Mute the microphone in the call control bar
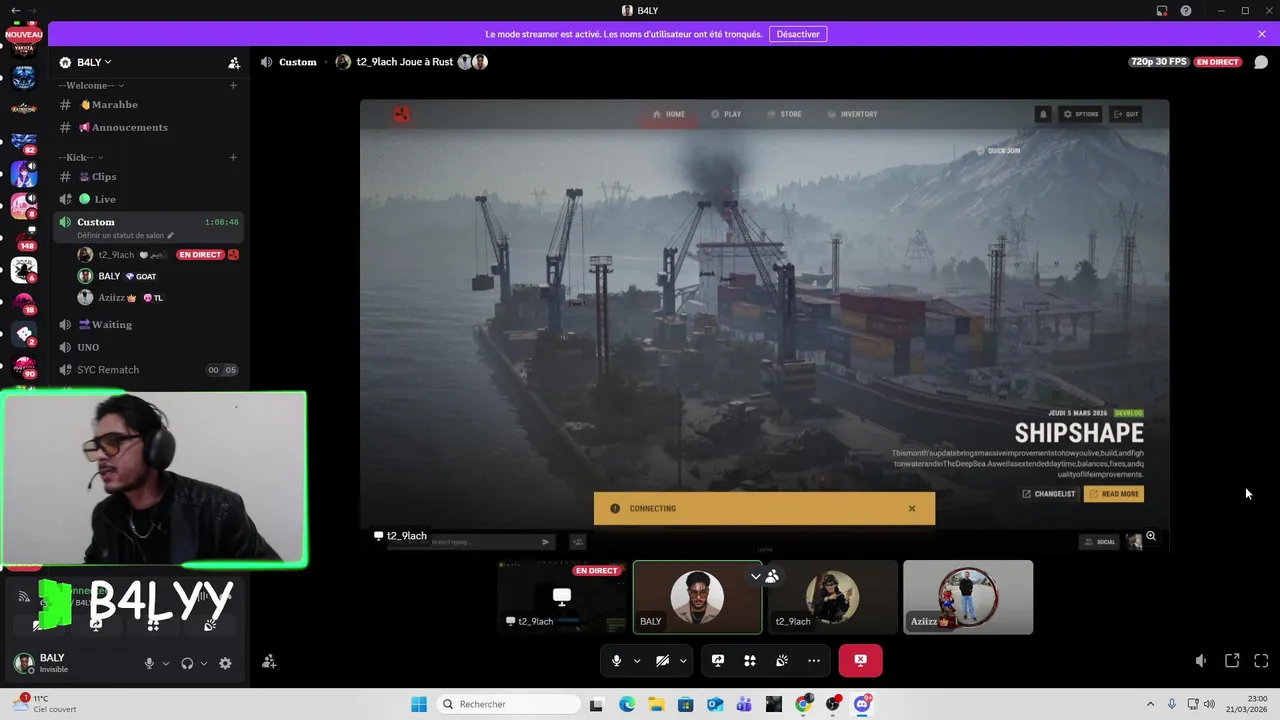This screenshot has width=1280, height=720. (616, 661)
